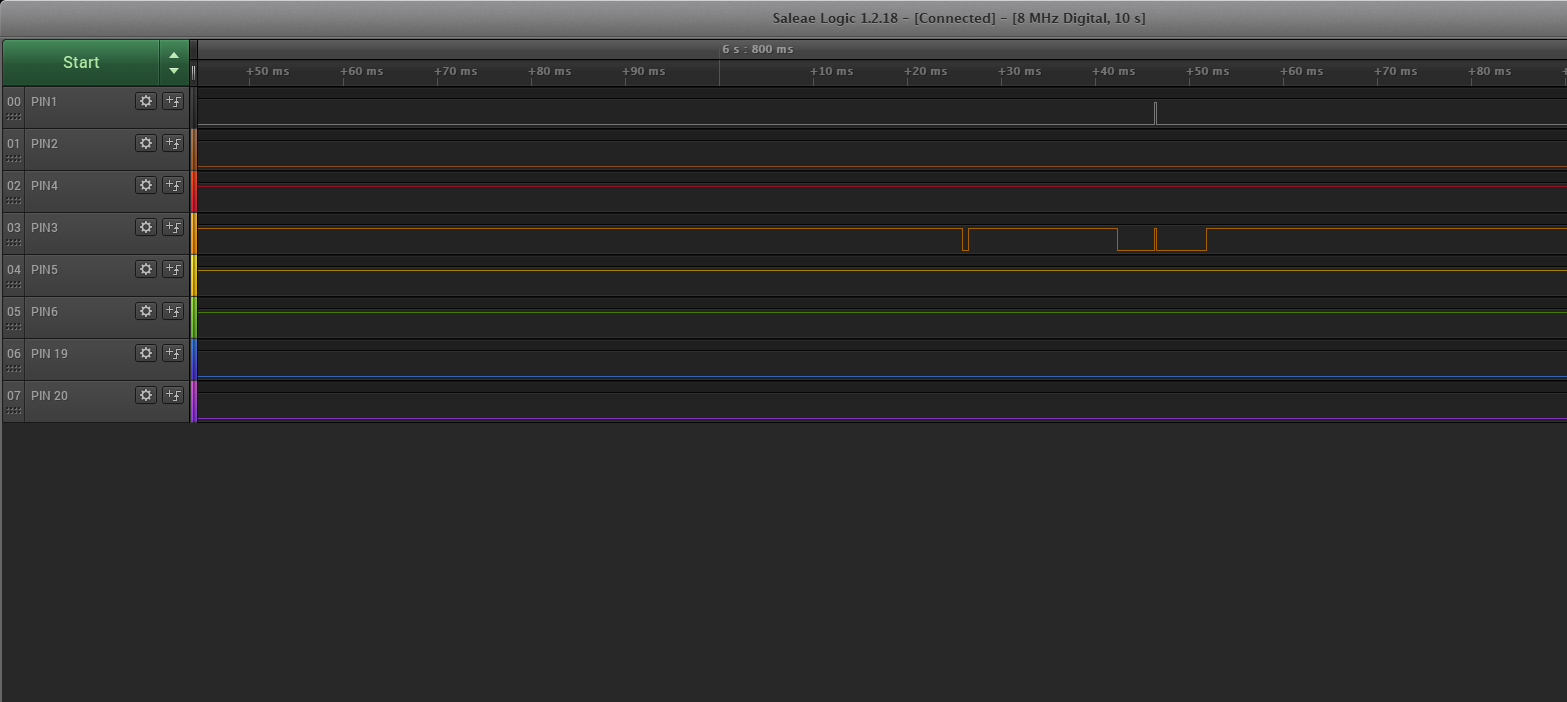Image resolution: width=1567 pixels, height=702 pixels.
Task: Select the PIN6 channel label
Action: coord(45,311)
